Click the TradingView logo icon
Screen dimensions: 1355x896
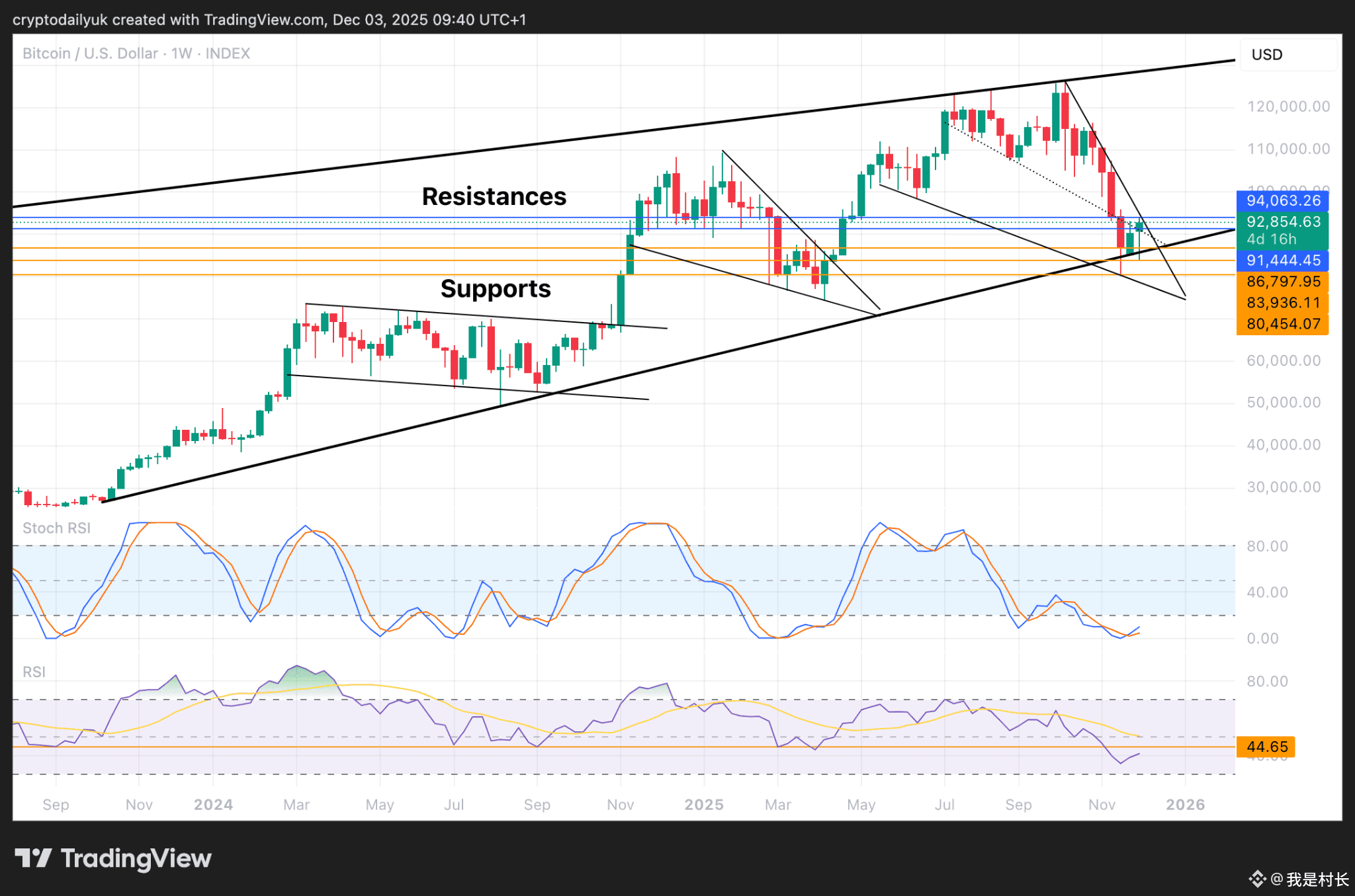coord(33,858)
